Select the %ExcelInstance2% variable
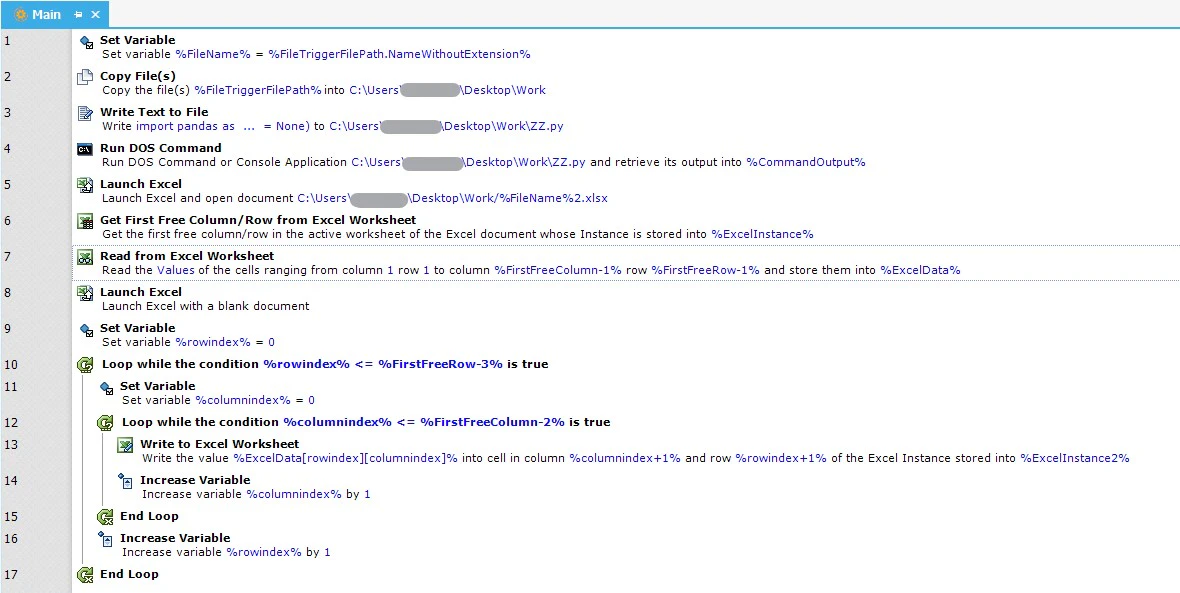 (x=1075, y=458)
